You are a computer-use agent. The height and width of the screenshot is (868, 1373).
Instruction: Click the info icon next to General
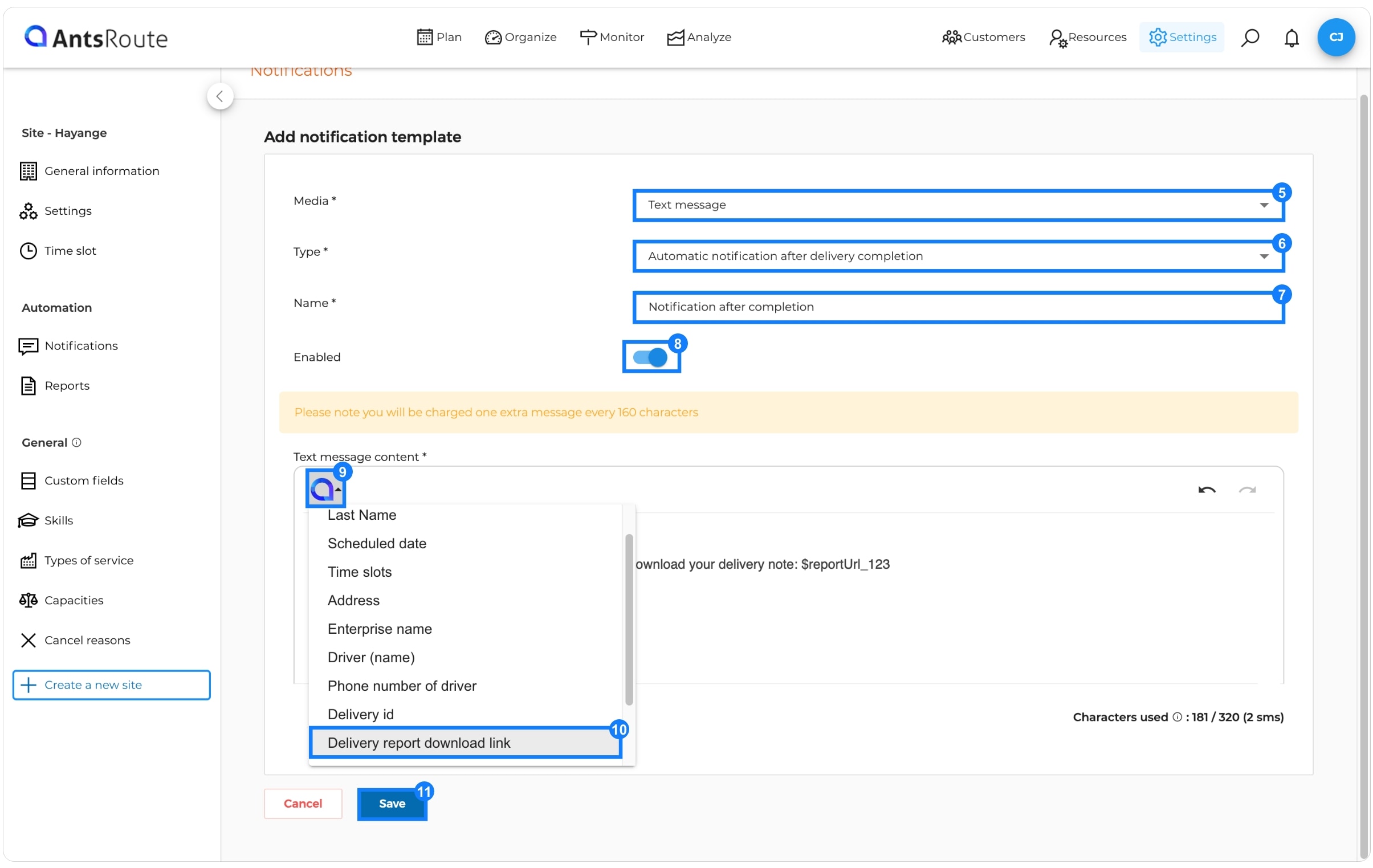[76, 443]
